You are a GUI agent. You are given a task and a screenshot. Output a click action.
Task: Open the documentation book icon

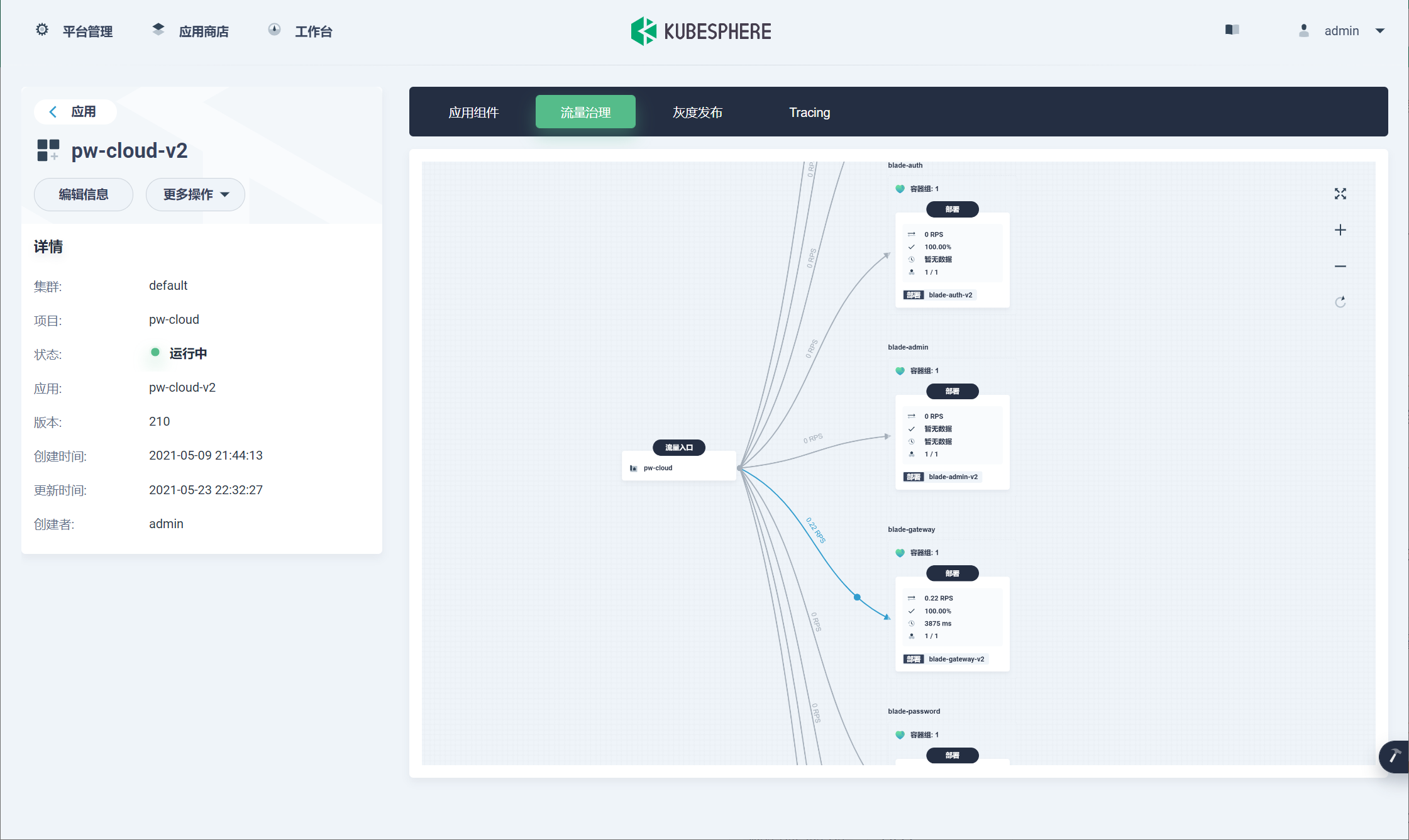[1232, 30]
